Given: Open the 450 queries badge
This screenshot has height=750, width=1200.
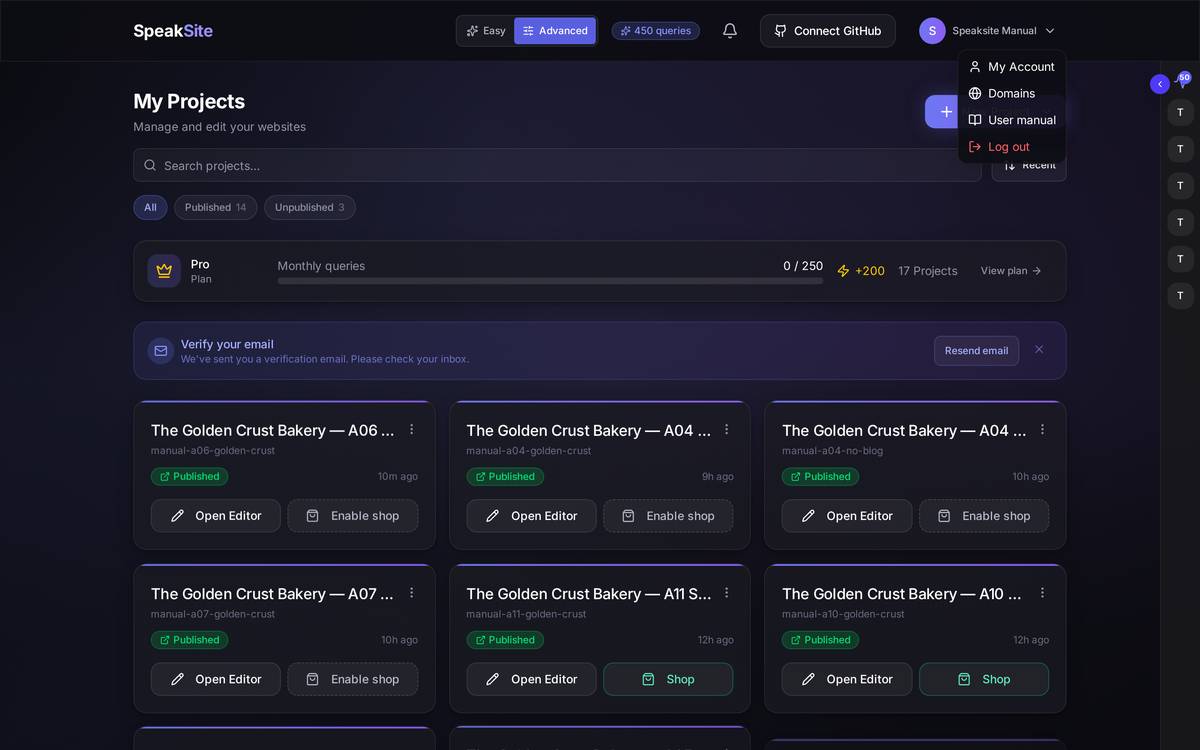Looking at the screenshot, I should pyautogui.click(x=656, y=31).
